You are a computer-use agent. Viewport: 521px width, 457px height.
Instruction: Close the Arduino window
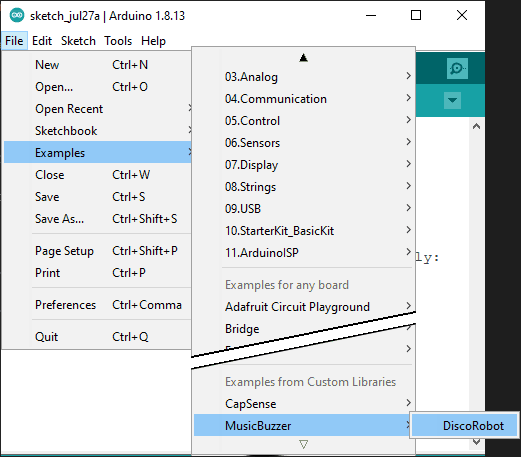(462, 15)
